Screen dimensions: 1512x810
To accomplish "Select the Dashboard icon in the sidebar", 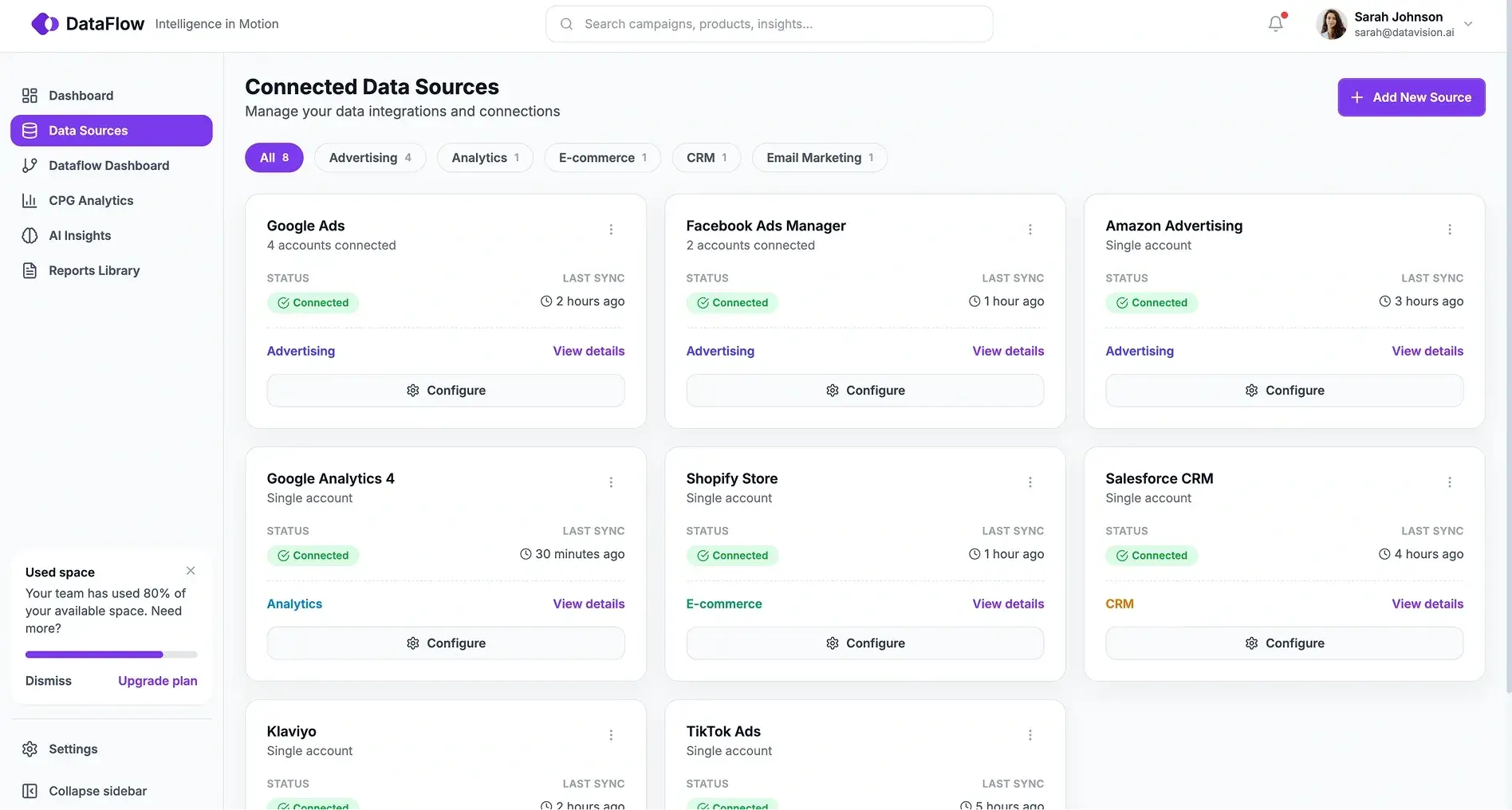I will (30, 95).
